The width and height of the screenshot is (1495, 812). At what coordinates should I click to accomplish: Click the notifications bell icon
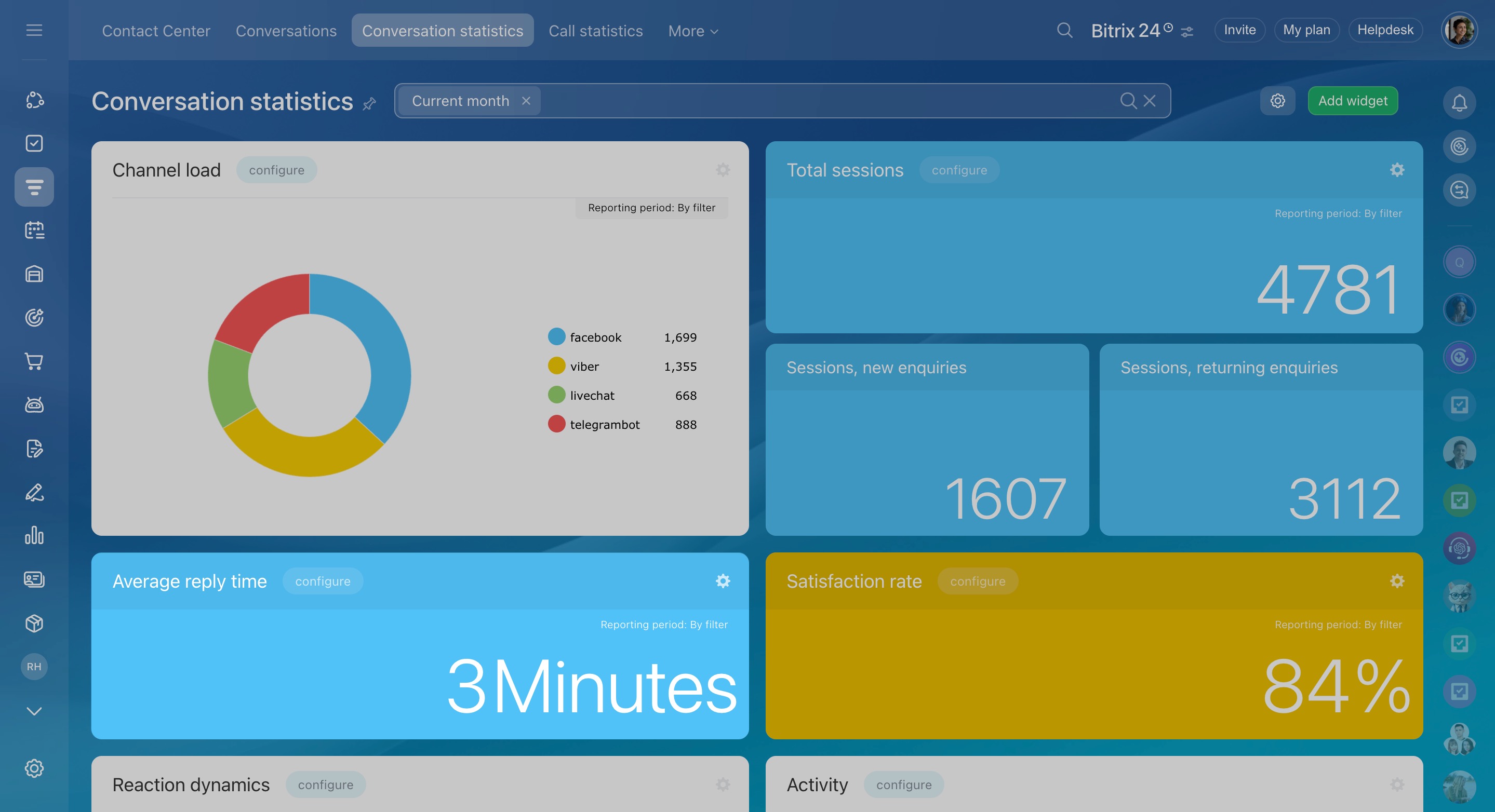click(1459, 103)
